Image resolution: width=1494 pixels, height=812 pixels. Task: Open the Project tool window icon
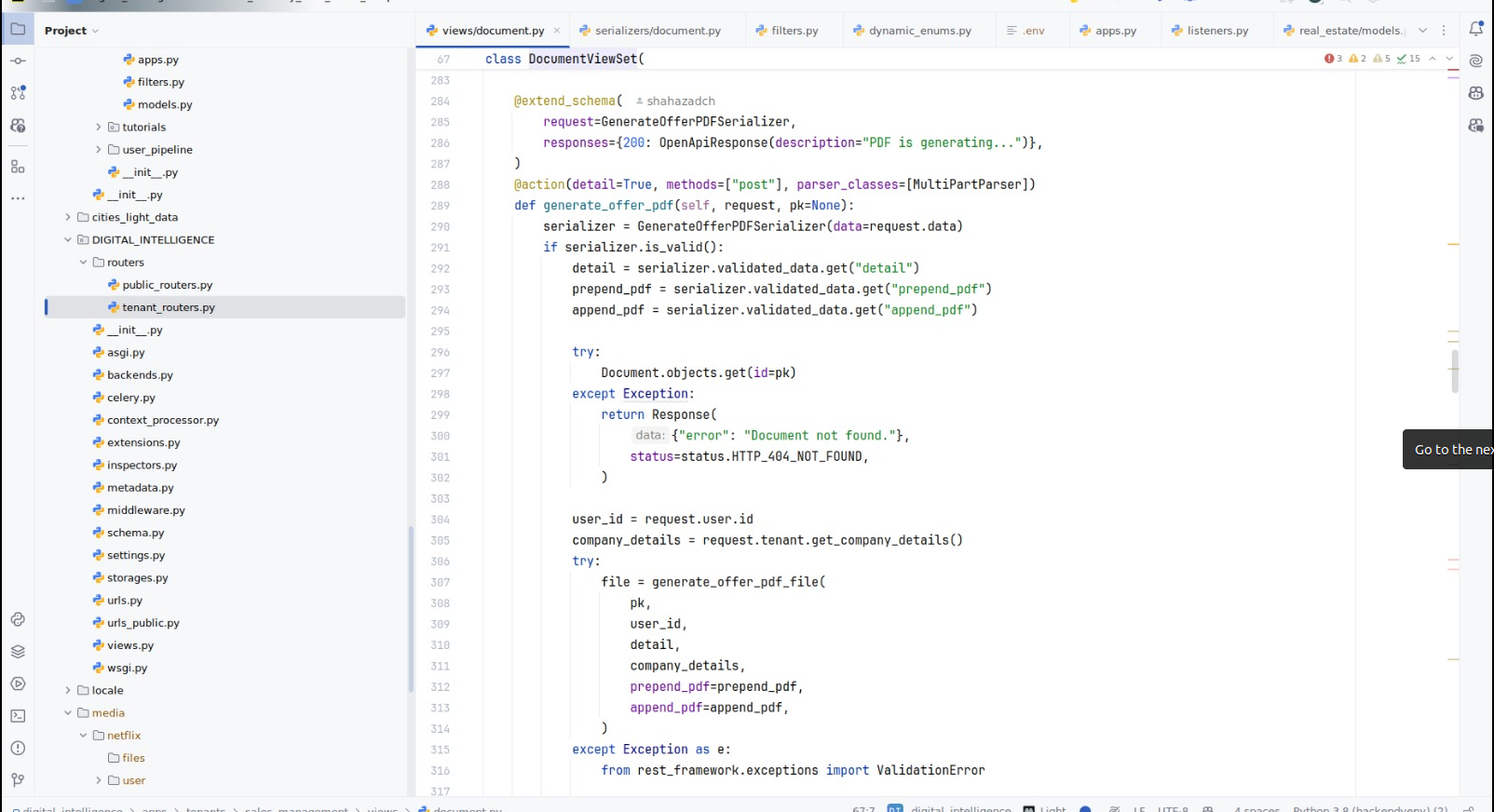[x=18, y=29]
